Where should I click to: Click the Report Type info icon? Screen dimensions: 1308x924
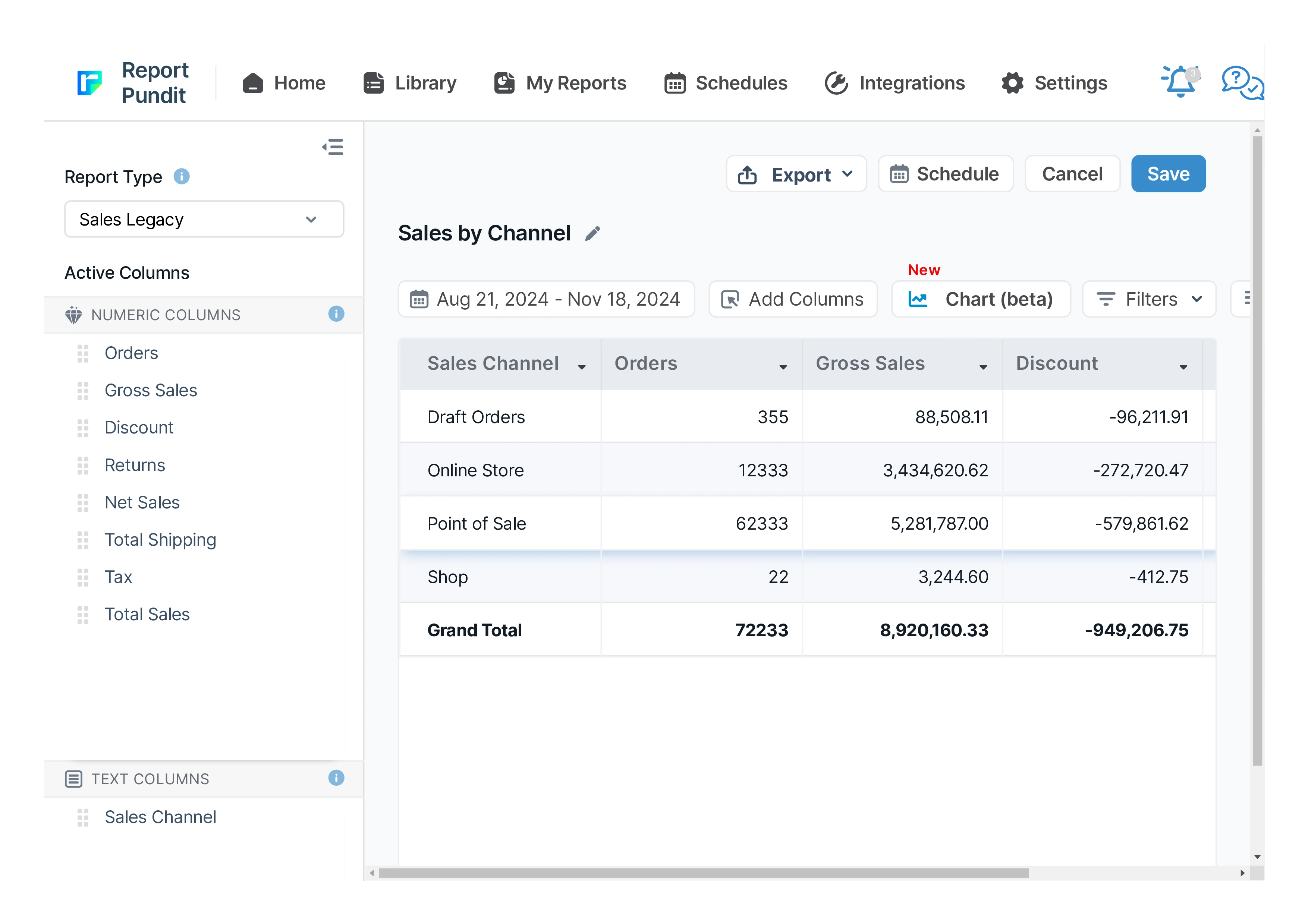[182, 176]
